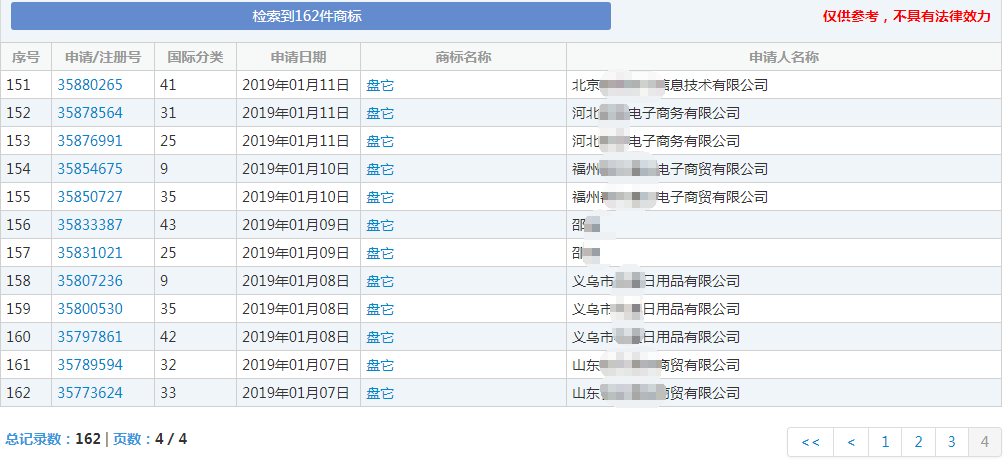
Task: Click the 申请/注册号 column header
Action: 103,57
